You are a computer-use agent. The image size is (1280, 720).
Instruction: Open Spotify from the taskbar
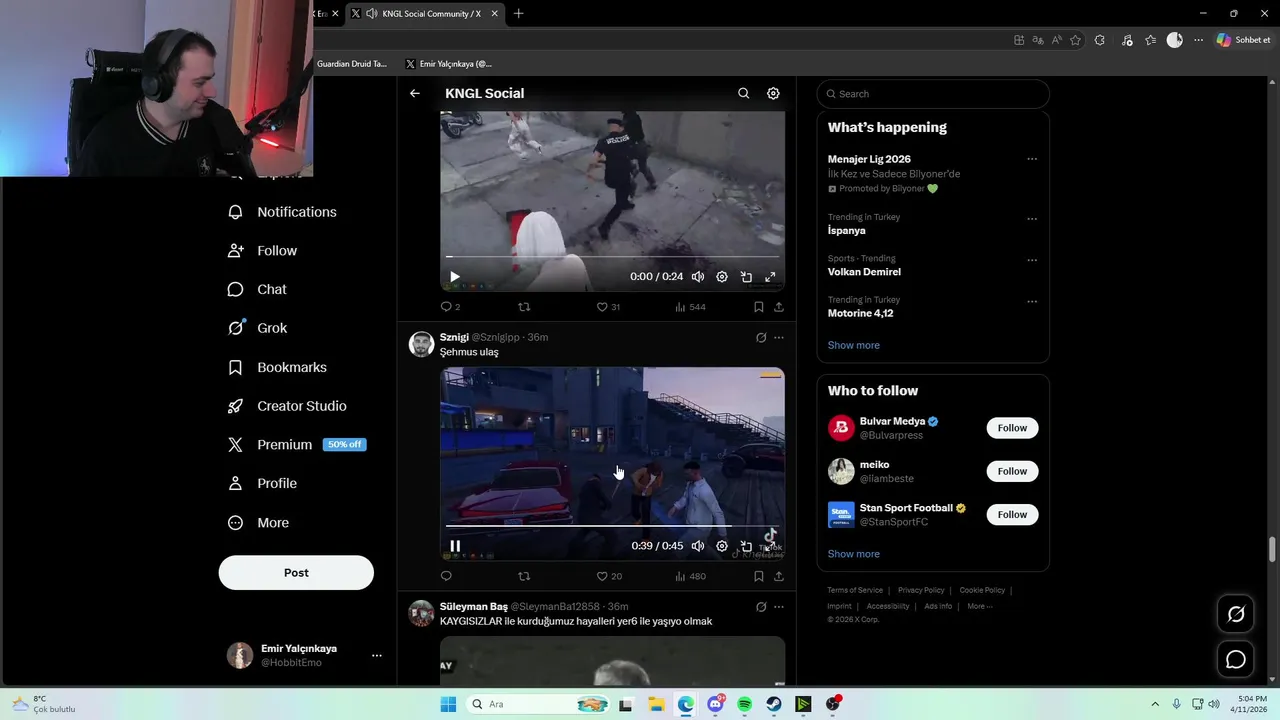[x=745, y=705]
